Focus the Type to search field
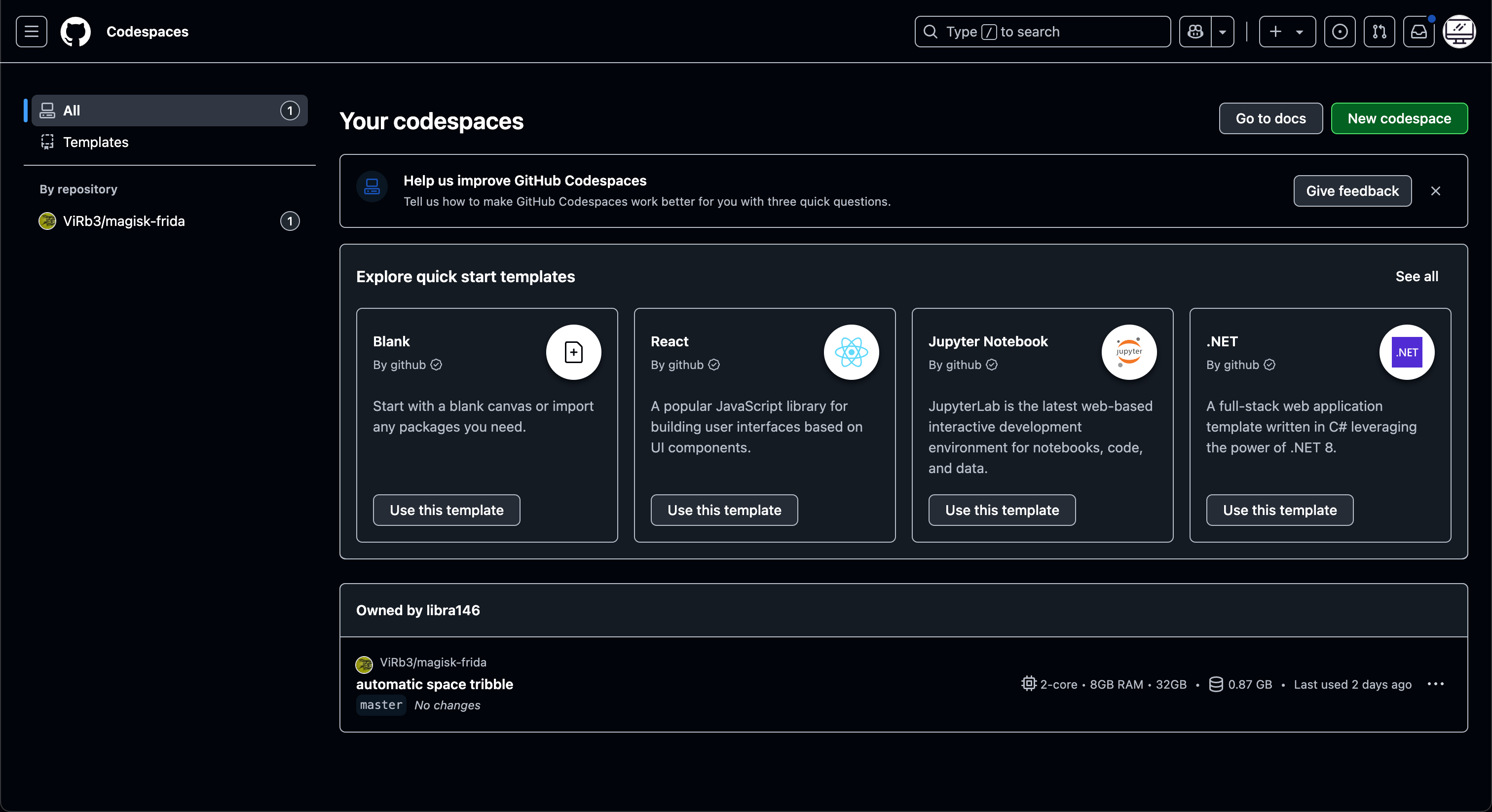Image resolution: width=1492 pixels, height=812 pixels. (x=1043, y=31)
